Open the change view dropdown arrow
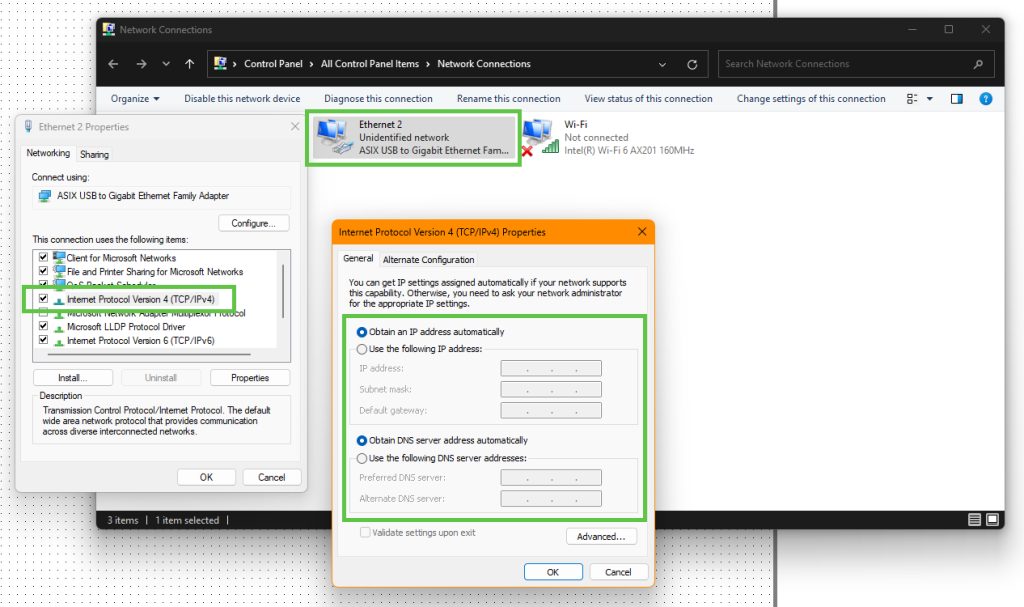1024x607 pixels. pyautogui.click(x=929, y=99)
